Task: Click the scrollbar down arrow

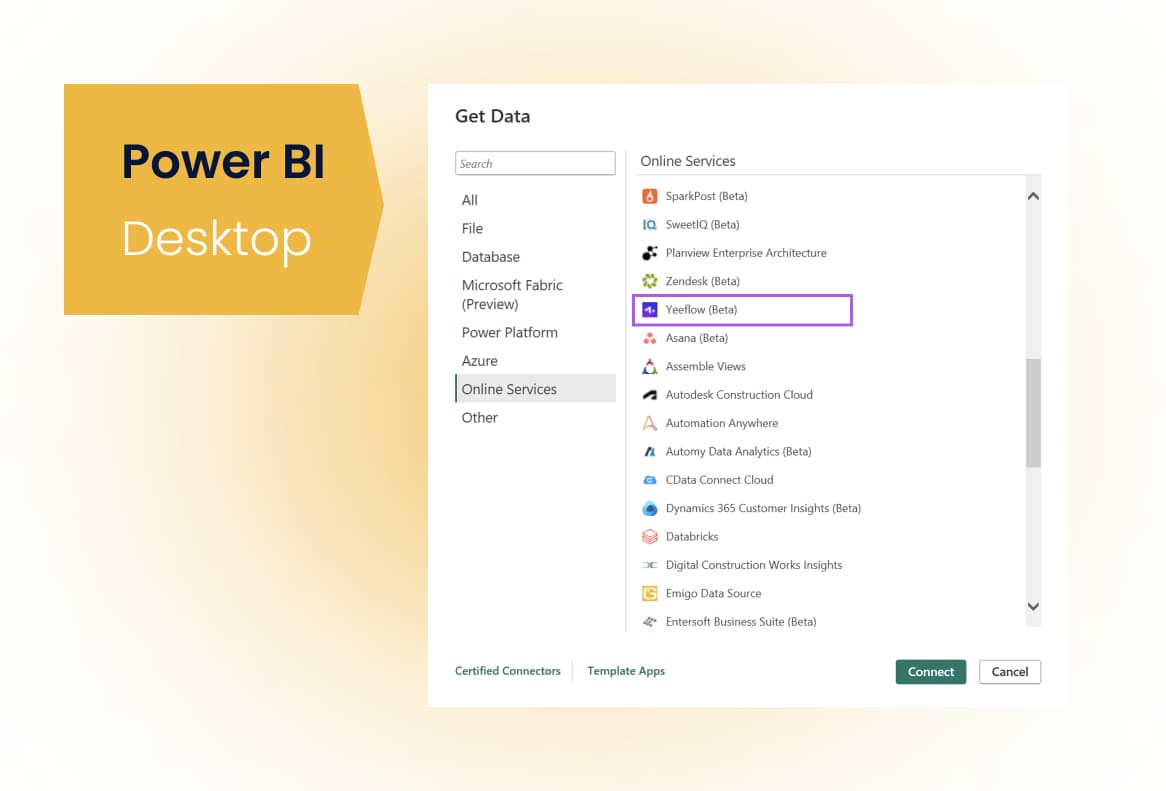Action: [1033, 607]
